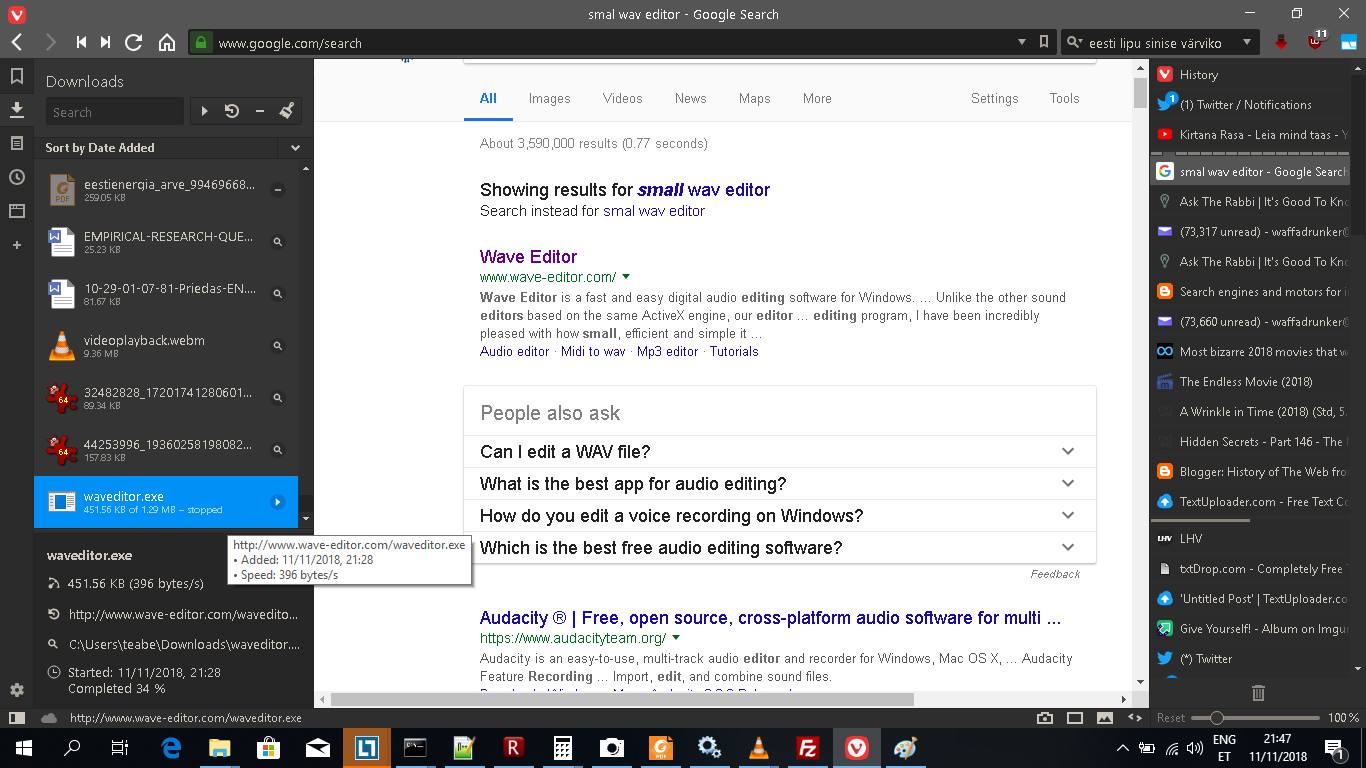Toggle the side panel visibility
This screenshot has width=1366, height=768.
(x=16, y=718)
